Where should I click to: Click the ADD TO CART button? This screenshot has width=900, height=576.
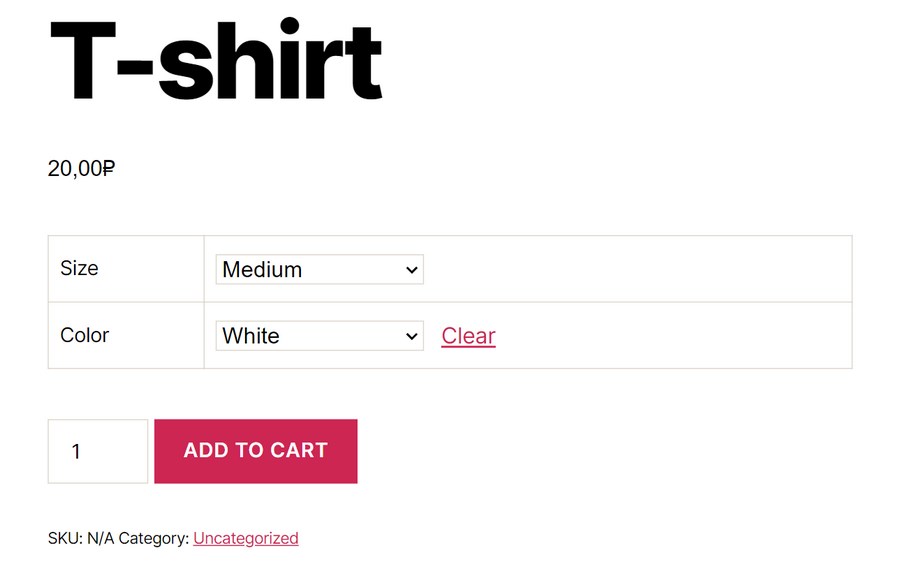coord(256,451)
